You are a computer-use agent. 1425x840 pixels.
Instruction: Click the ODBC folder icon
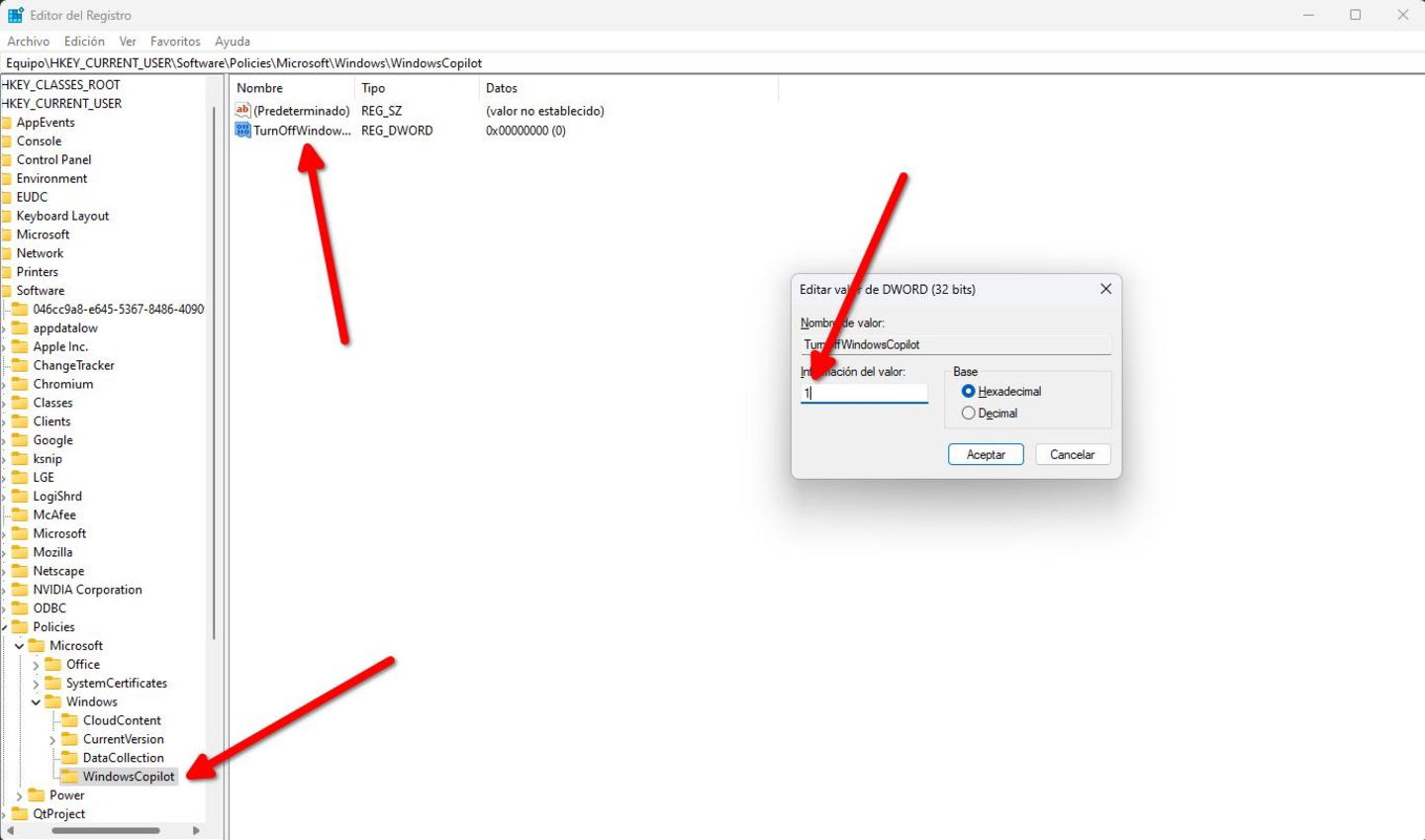[20, 608]
